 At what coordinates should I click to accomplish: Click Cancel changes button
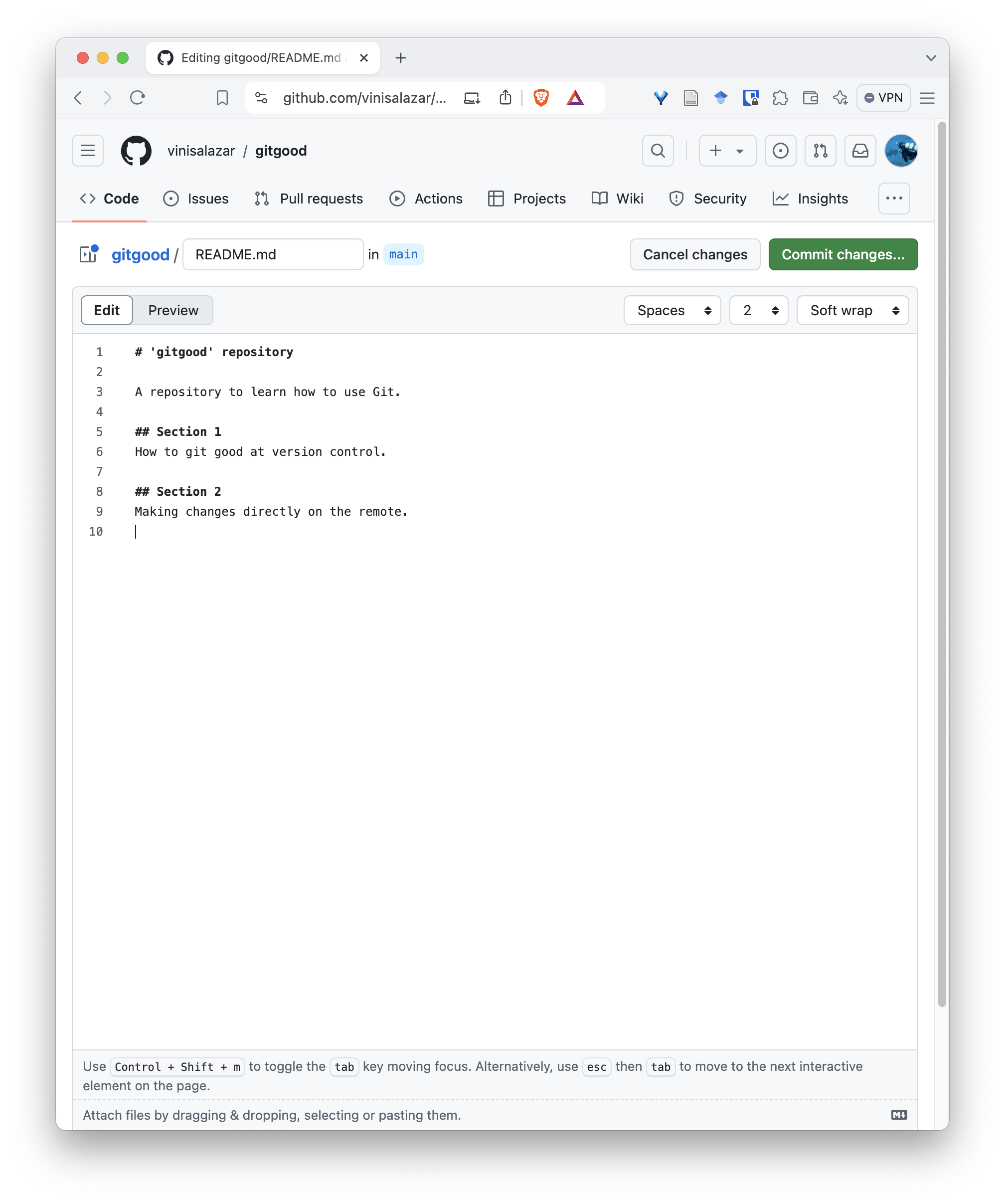click(694, 254)
